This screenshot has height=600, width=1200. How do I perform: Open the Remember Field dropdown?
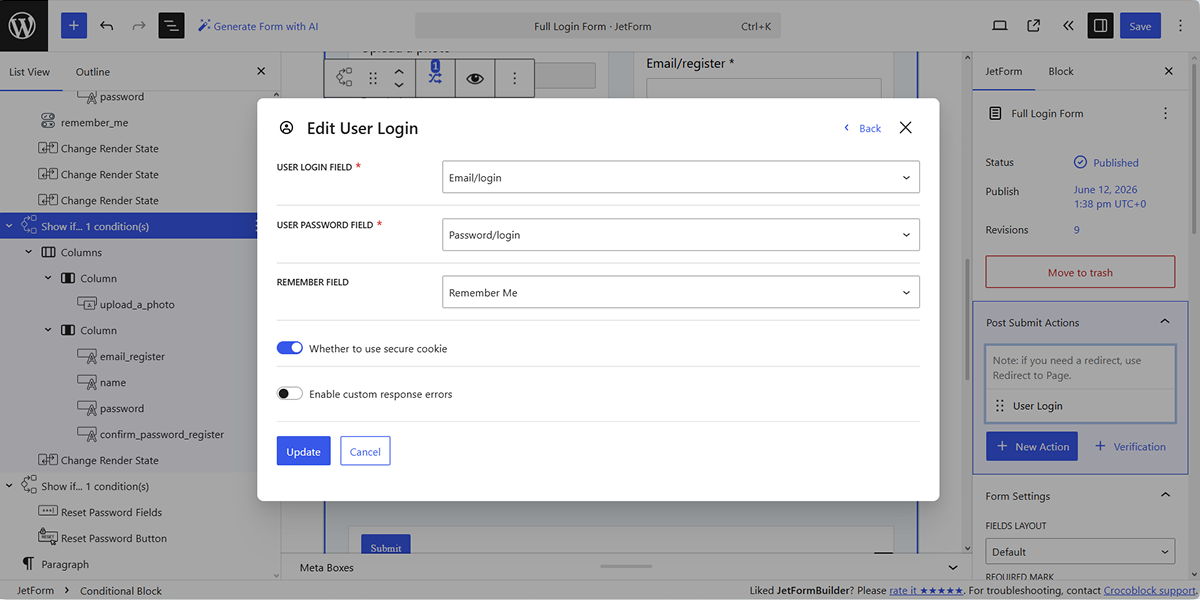(680, 292)
